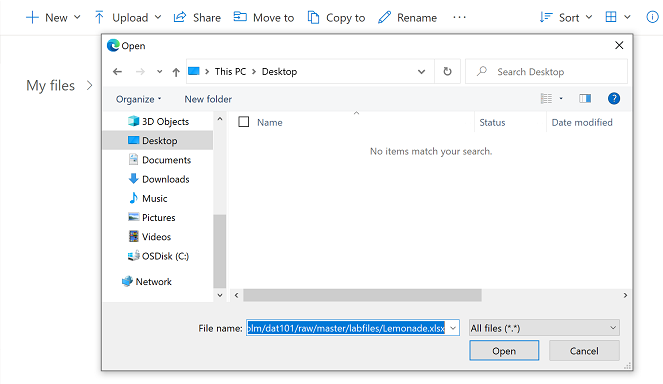
Task: Click the This PC monitor icon in address bar
Action: pyautogui.click(x=194, y=71)
